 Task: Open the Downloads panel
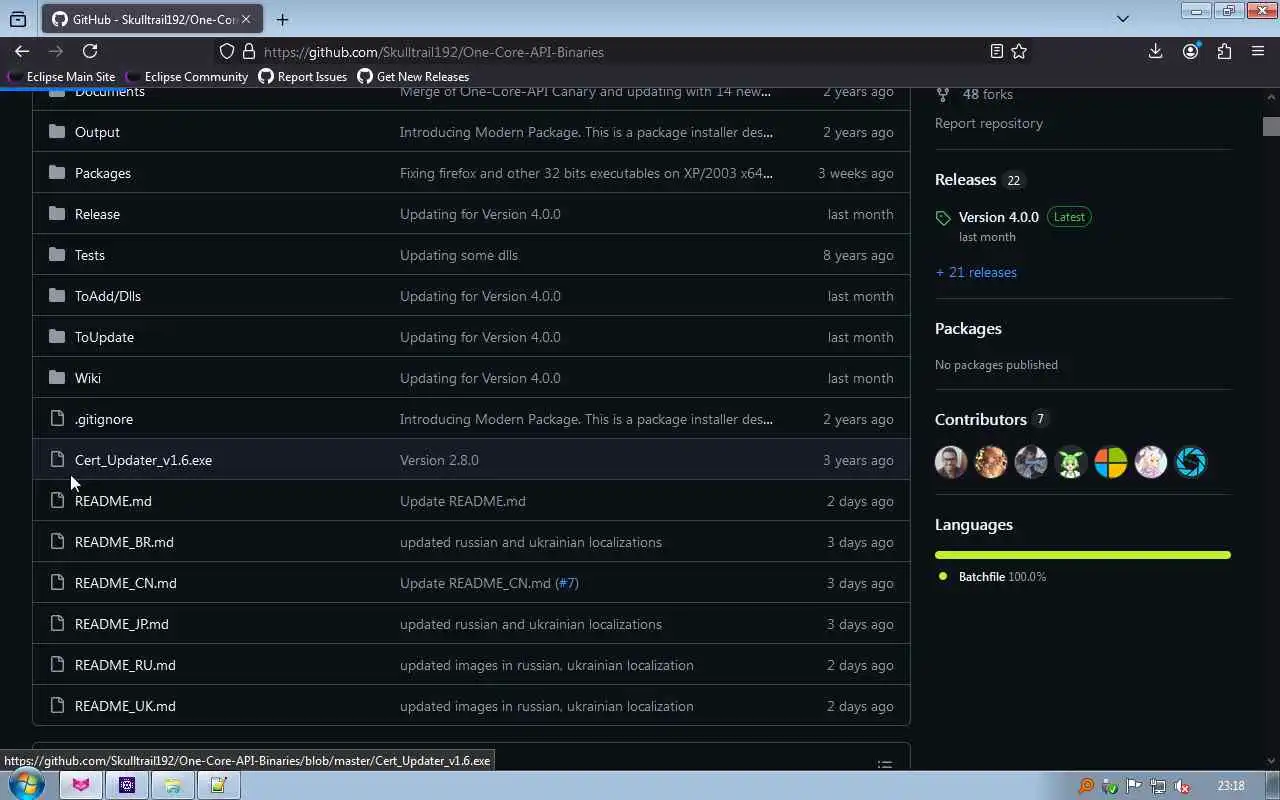[x=1155, y=51]
